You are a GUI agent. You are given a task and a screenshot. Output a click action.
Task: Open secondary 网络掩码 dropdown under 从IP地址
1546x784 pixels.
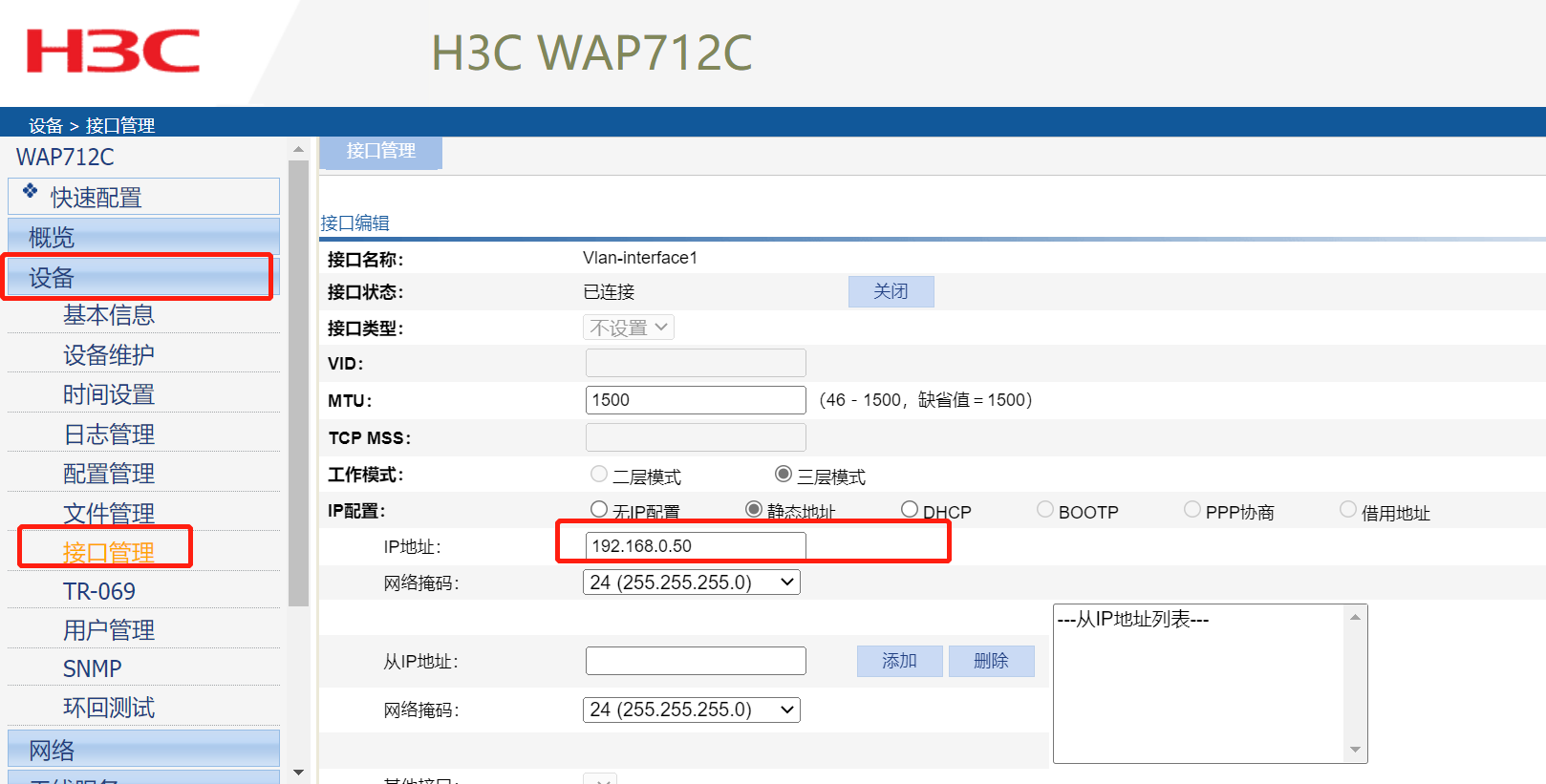coord(692,710)
